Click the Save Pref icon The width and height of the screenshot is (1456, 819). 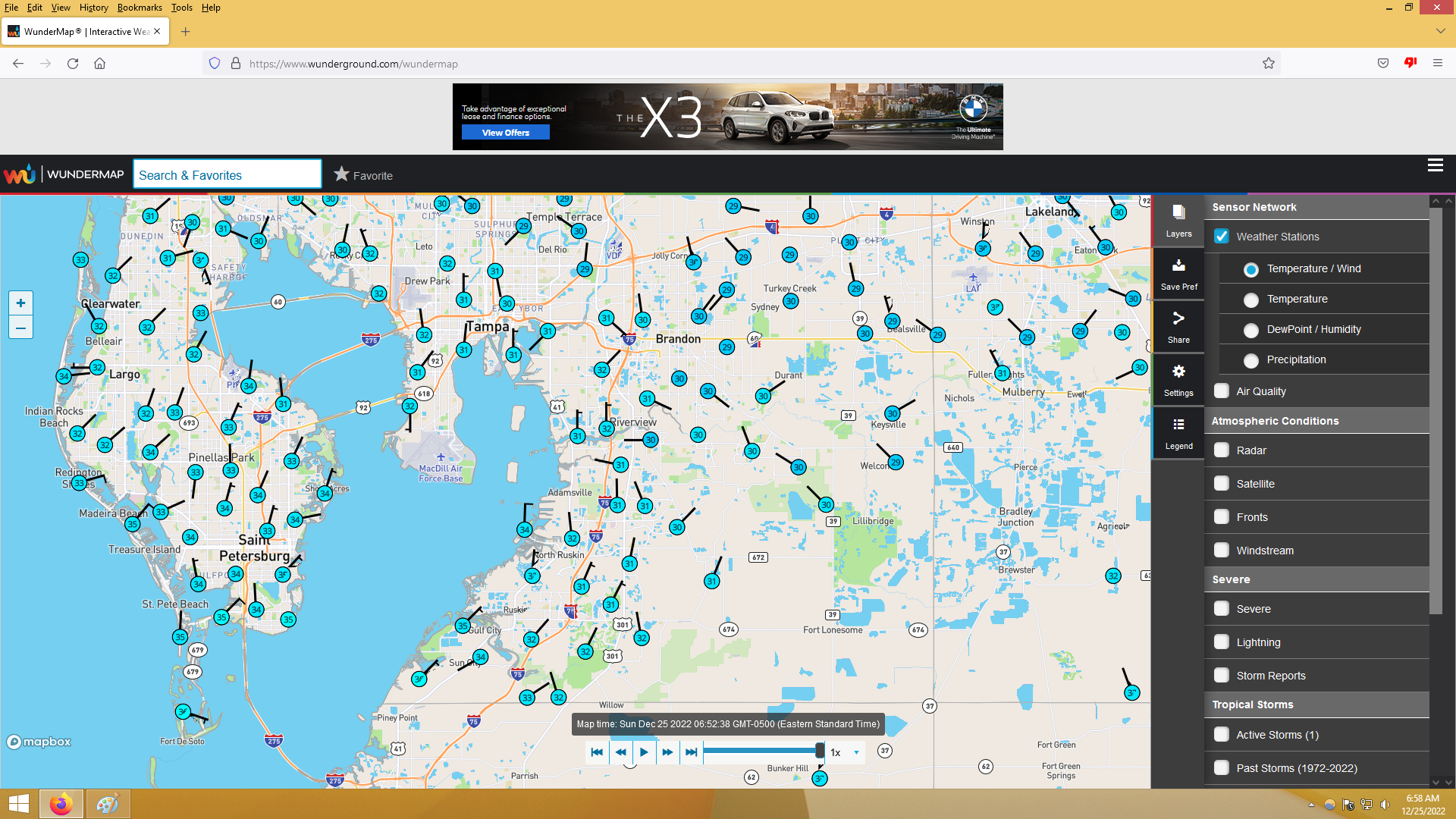click(x=1178, y=273)
